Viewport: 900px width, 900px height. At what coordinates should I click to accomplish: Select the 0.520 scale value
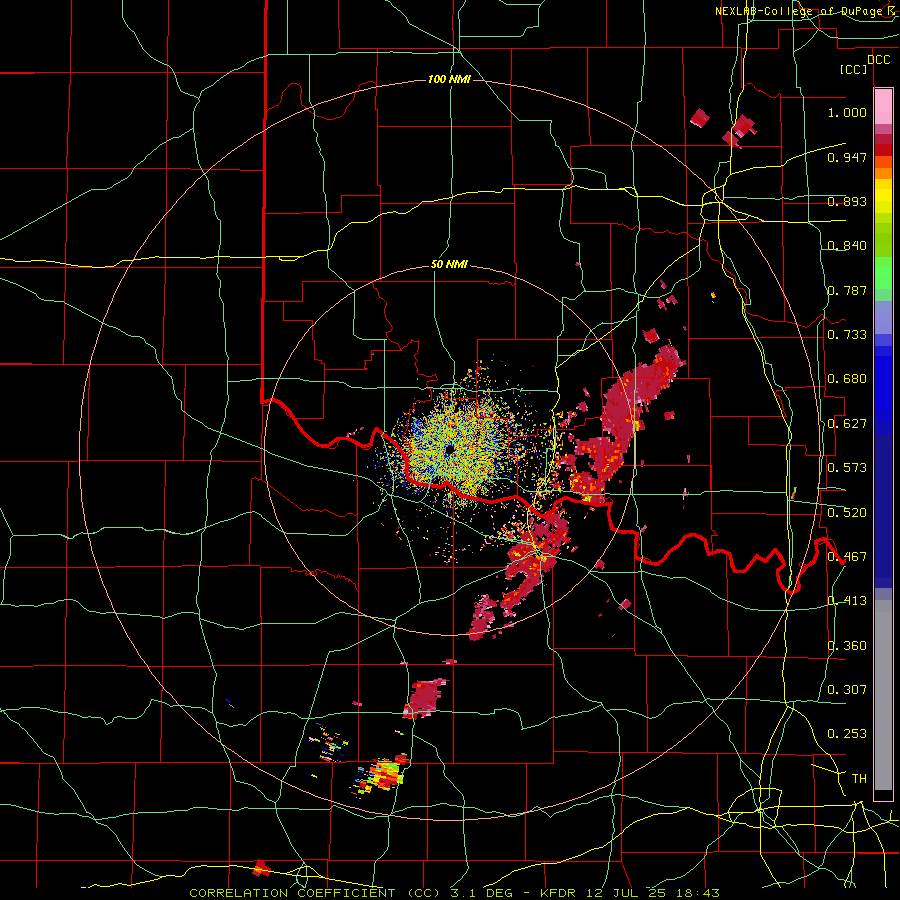coord(847,513)
